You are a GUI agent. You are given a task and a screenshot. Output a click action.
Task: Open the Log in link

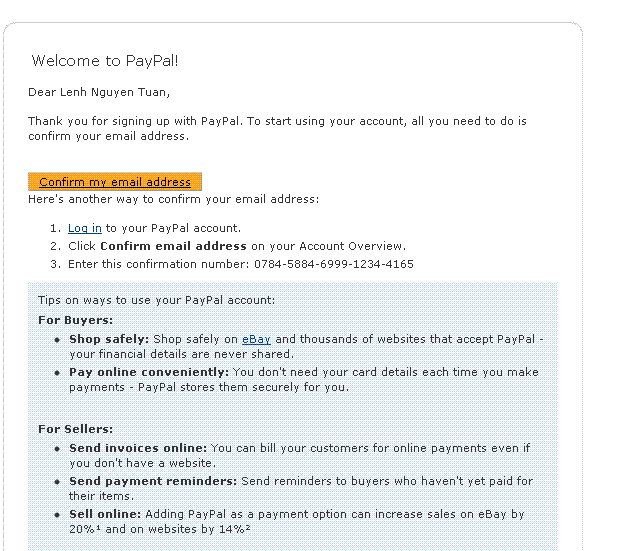click(x=84, y=228)
